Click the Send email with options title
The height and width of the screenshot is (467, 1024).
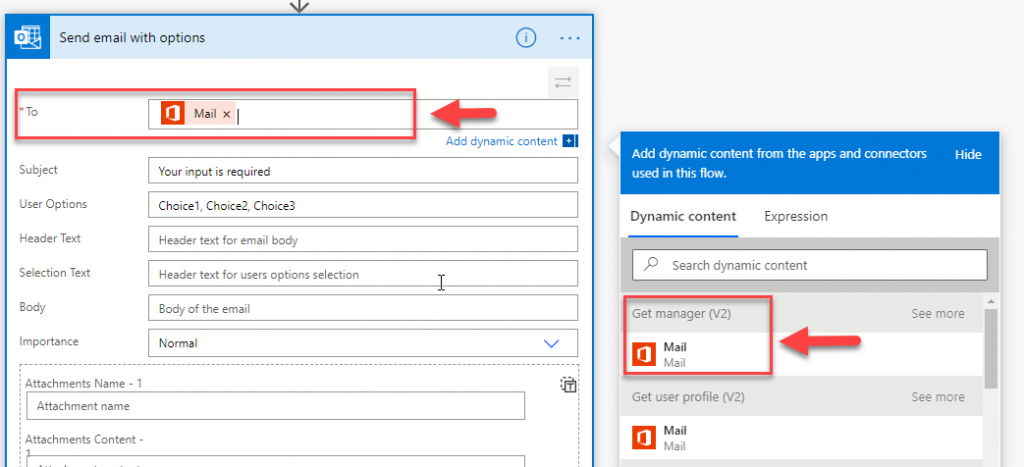pos(132,38)
